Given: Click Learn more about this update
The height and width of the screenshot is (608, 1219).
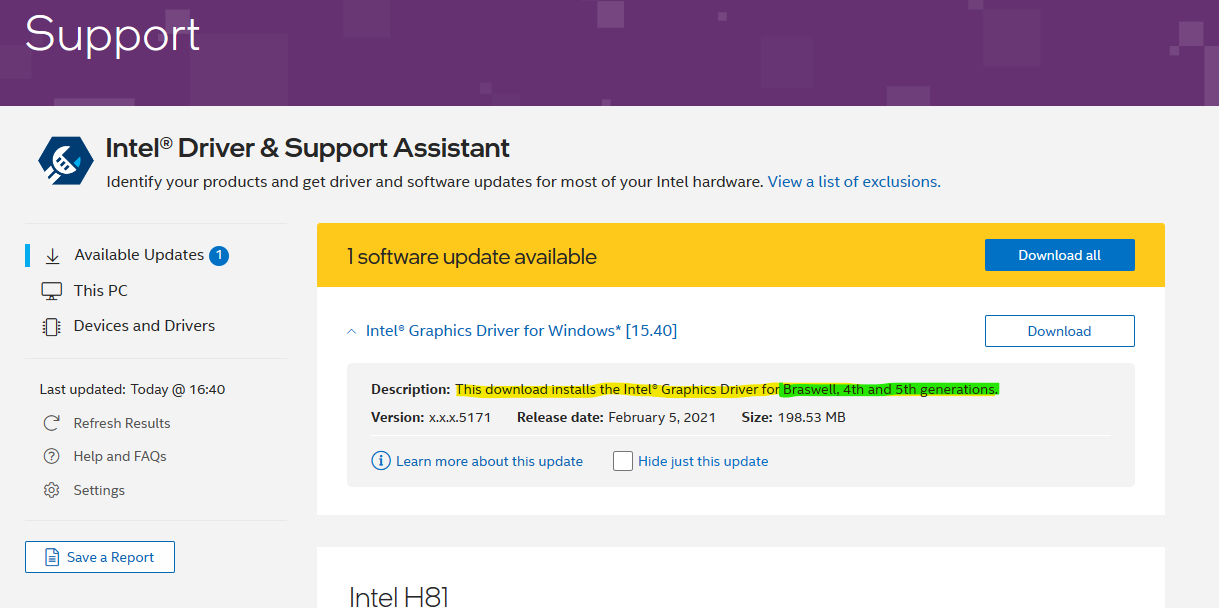Looking at the screenshot, I should [x=489, y=460].
